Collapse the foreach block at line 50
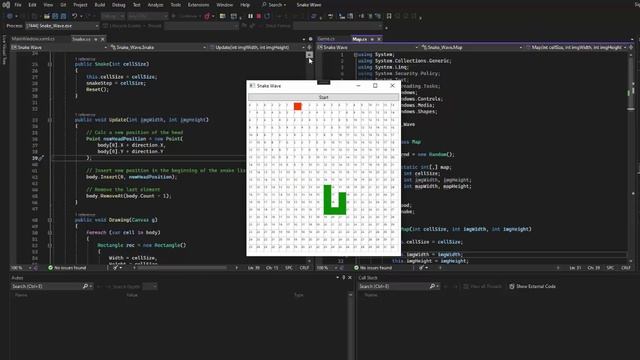 click(49, 233)
